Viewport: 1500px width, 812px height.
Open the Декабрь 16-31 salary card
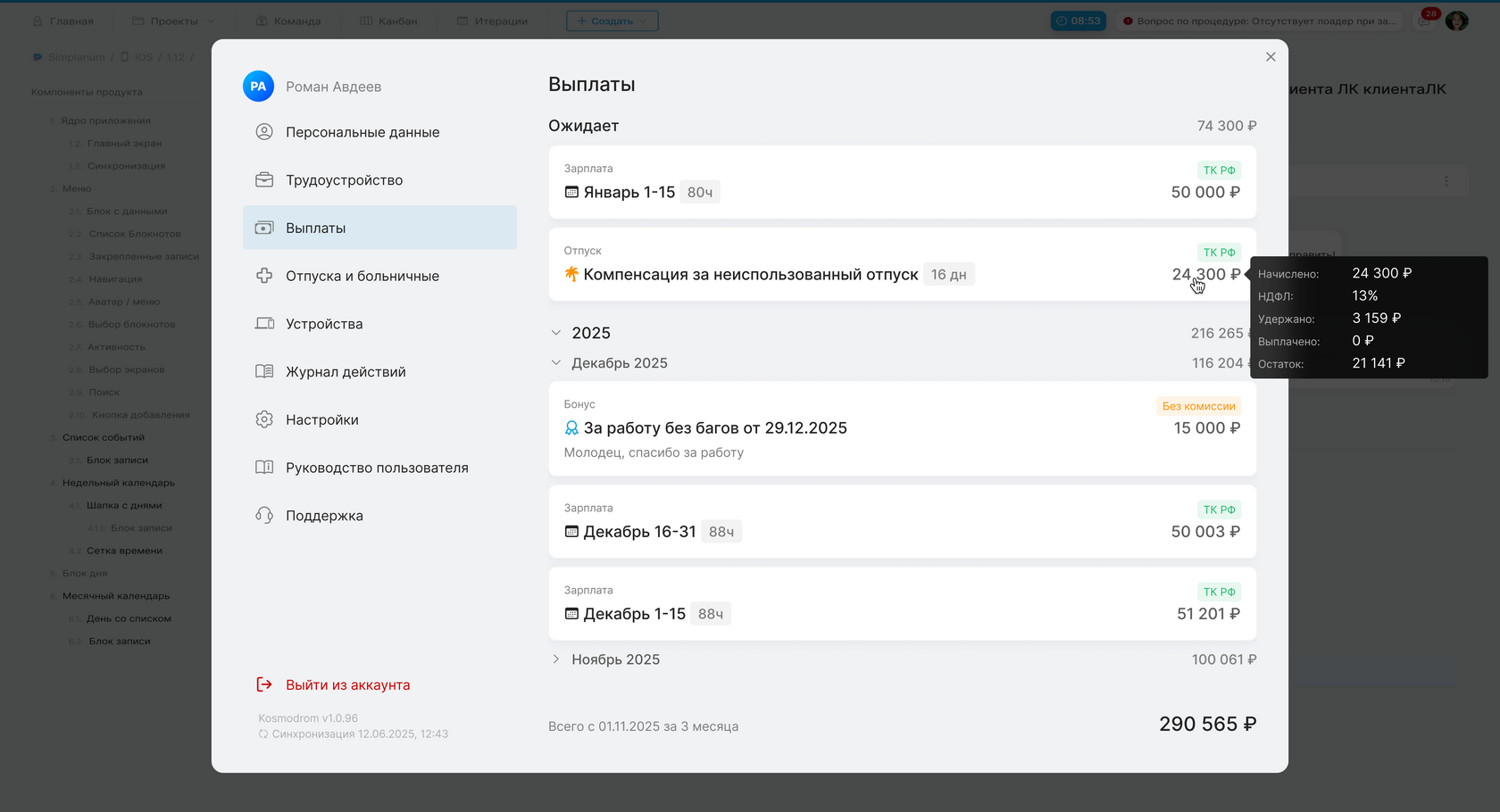point(902,521)
